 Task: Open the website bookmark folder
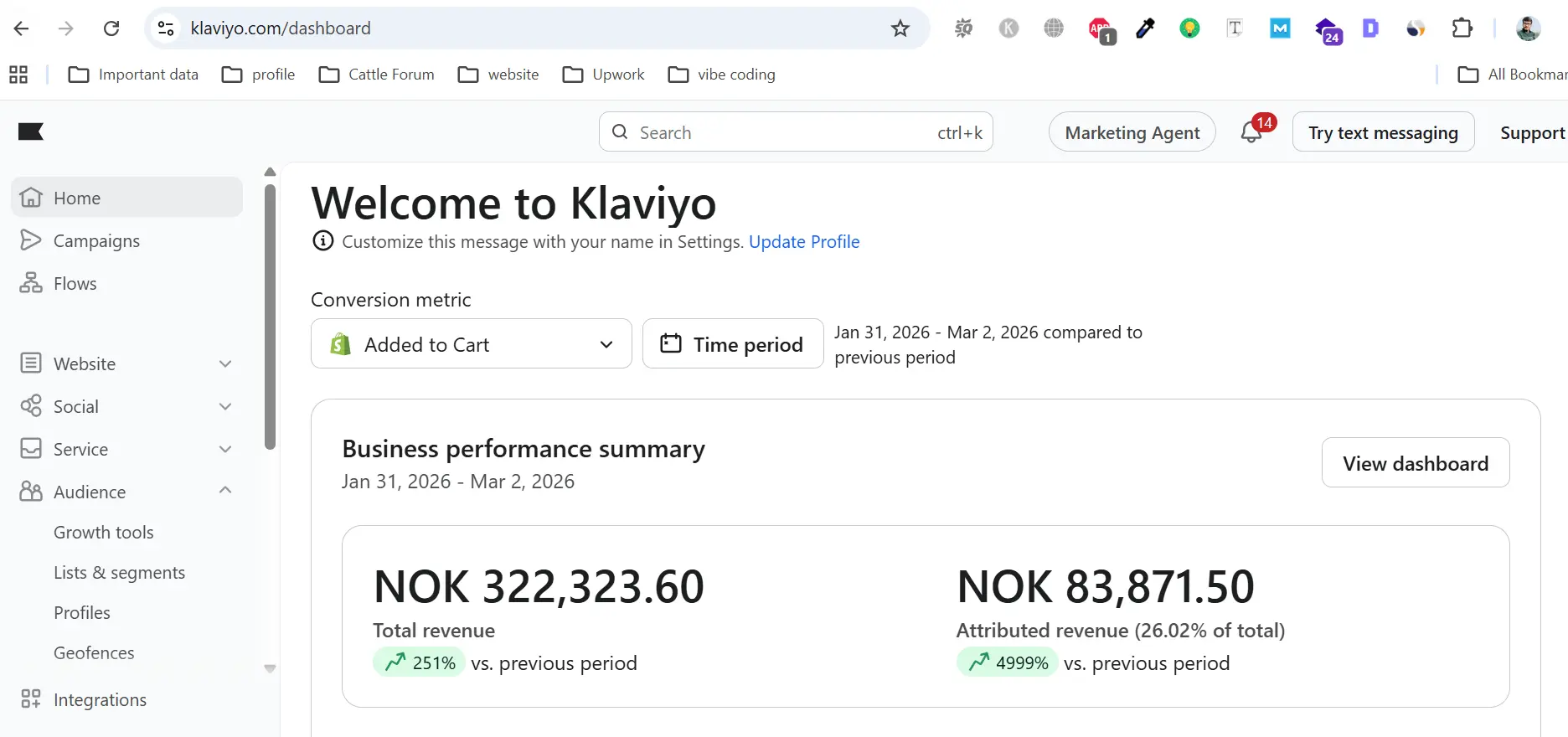point(498,75)
